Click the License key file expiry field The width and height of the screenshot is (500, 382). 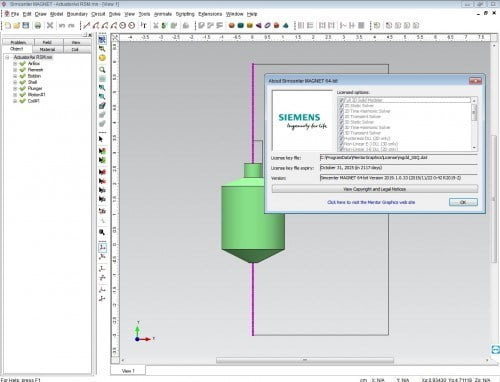398,168
